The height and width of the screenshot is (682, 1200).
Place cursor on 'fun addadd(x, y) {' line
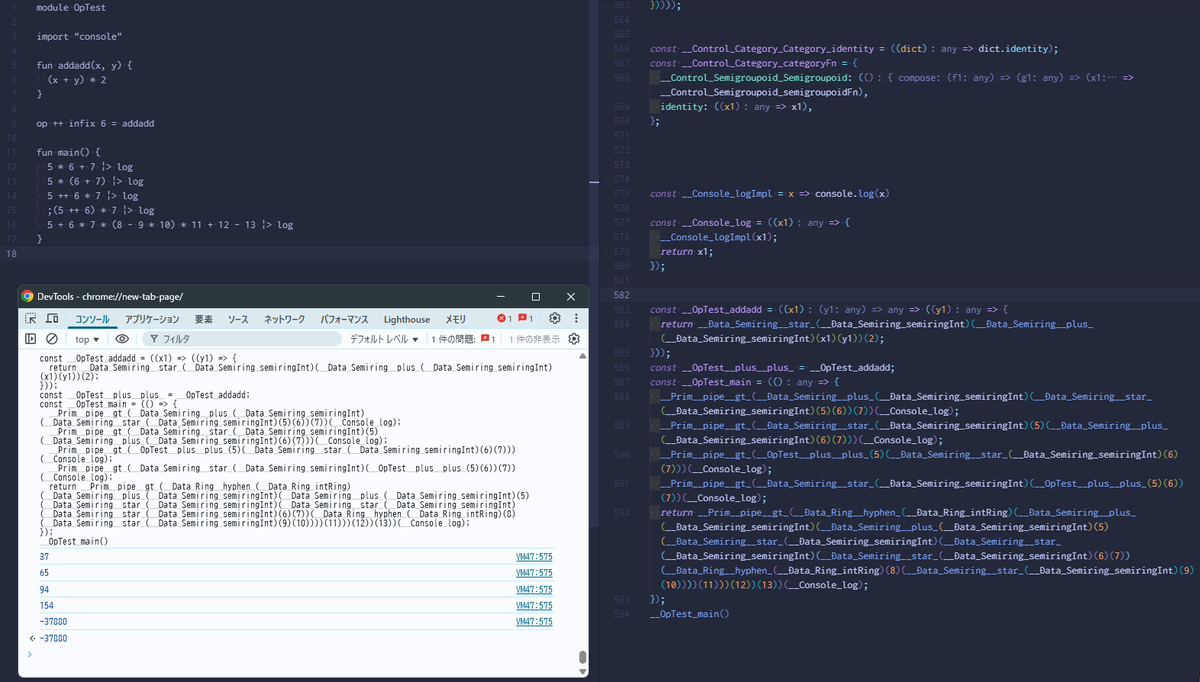[x=84, y=65]
